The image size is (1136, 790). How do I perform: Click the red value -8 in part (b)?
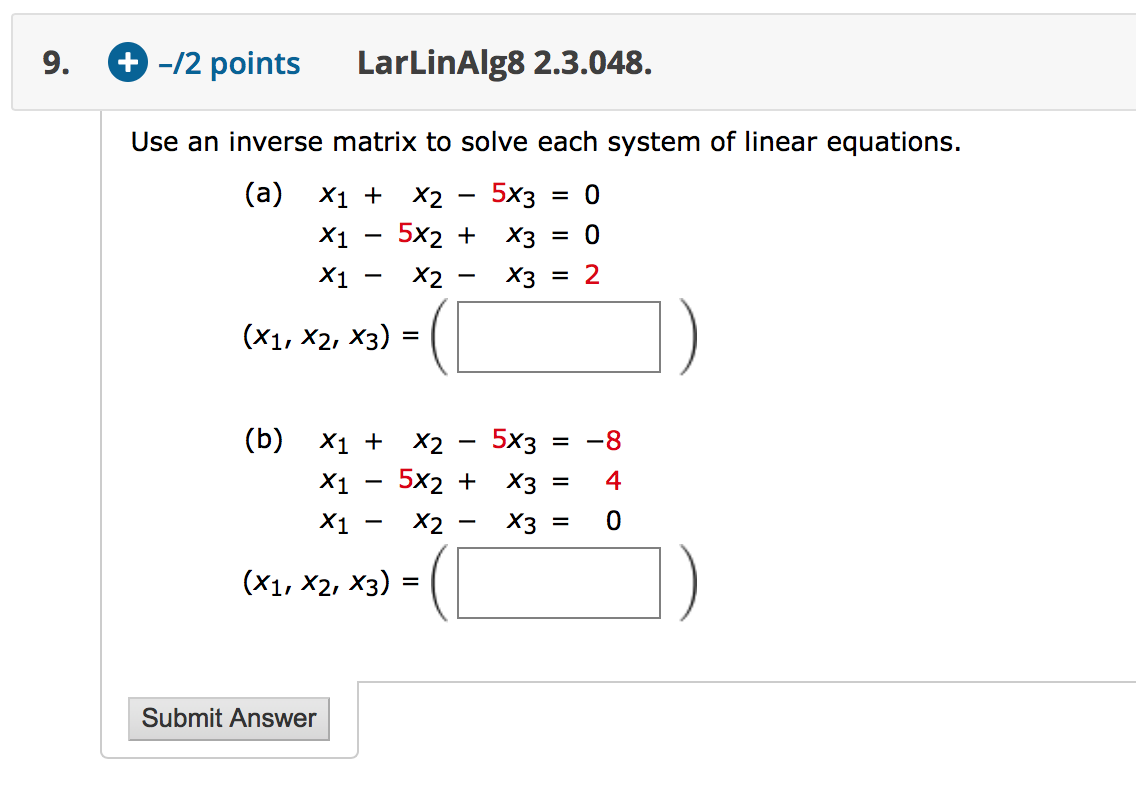pyautogui.click(x=601, y=440)
